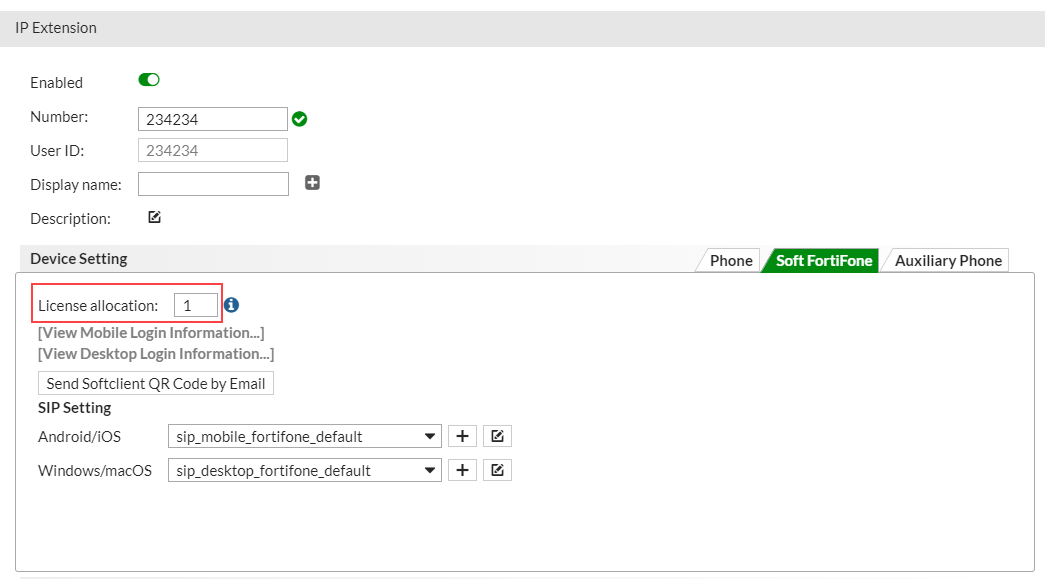View Desktop Login Information
Image resolution: width=1045 pixels, height=579 pixels.
point(154,353)
